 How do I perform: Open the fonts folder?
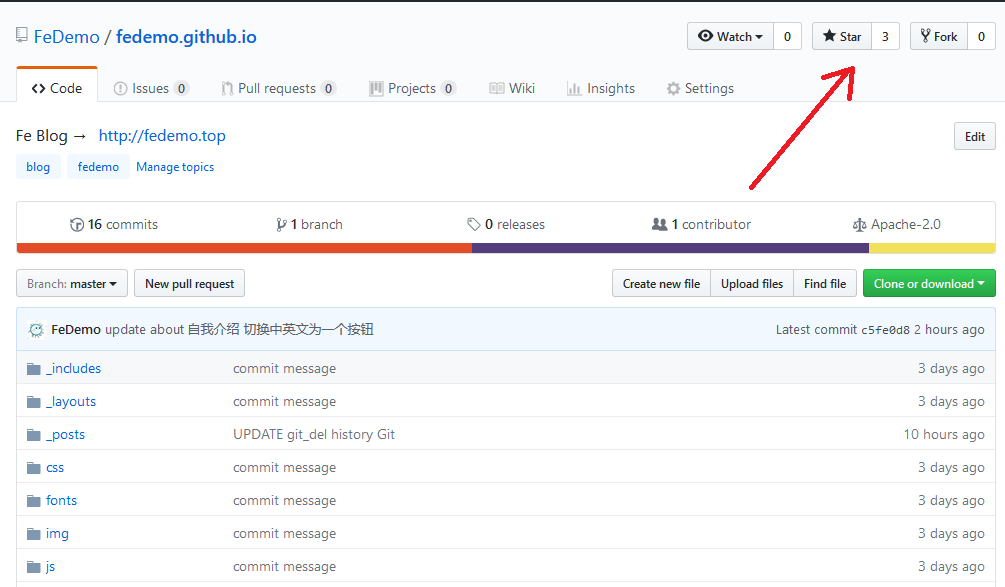62,500
